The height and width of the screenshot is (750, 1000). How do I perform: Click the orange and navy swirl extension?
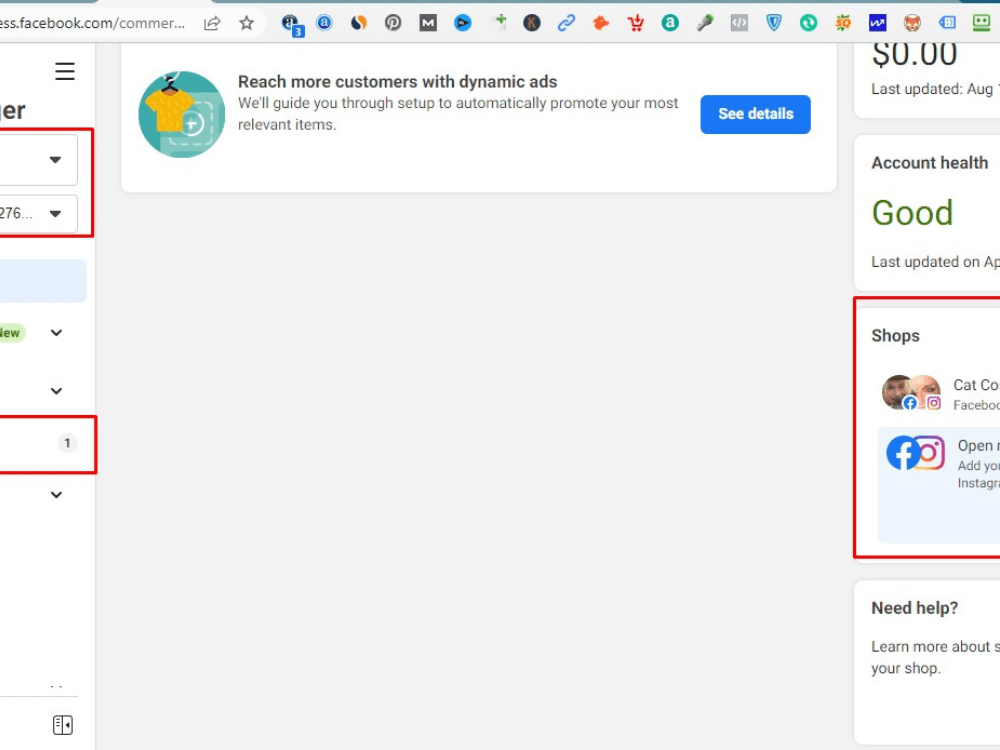point(359,23)
